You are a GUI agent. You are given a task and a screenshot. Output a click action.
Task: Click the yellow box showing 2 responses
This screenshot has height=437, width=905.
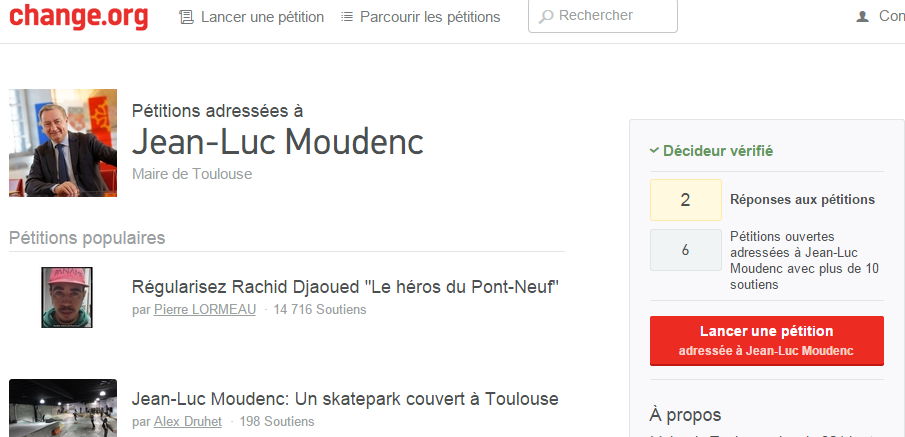pos(686,200)
